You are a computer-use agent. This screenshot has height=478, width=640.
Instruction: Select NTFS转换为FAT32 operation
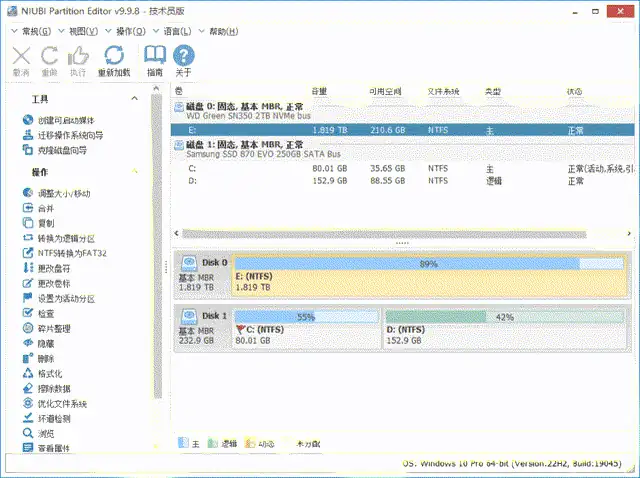point(64,253)
